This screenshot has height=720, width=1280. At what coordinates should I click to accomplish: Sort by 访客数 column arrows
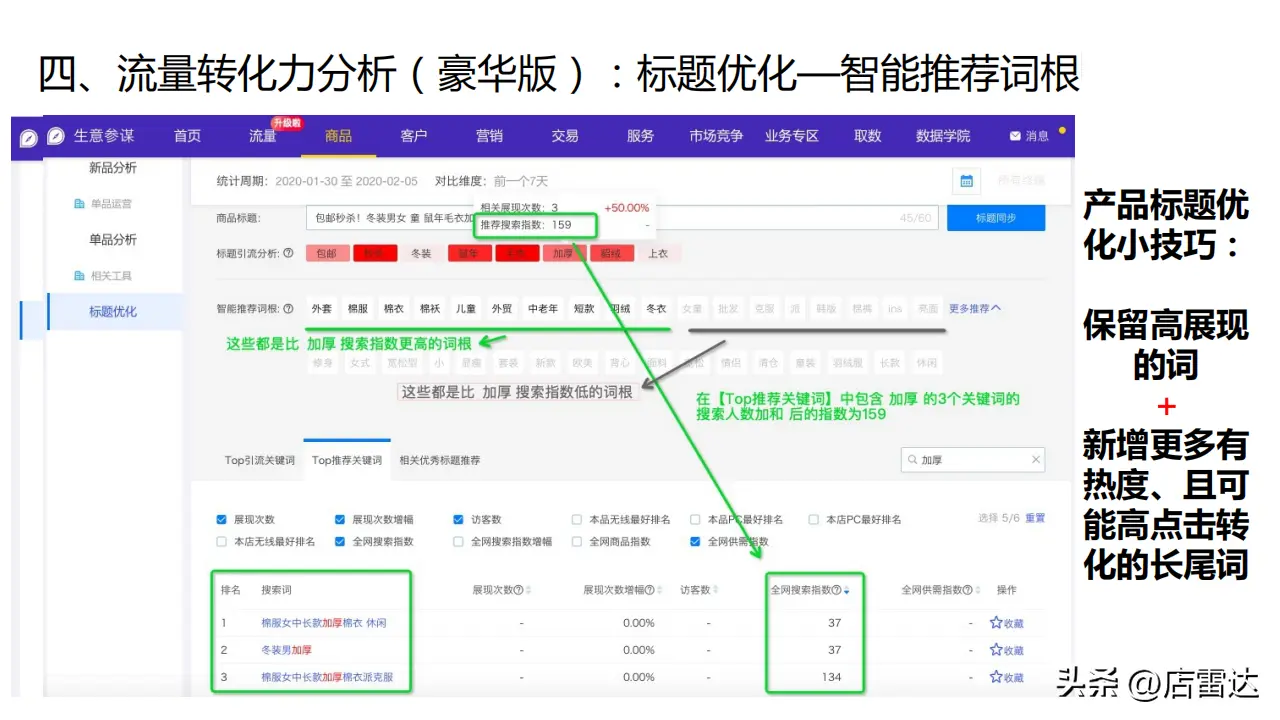point(715,590)
